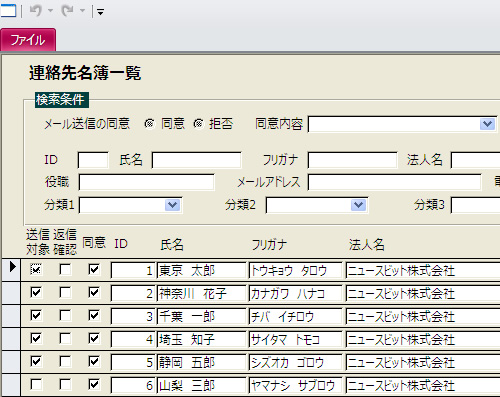Toggle 返信確認 checkbox for 千葉 一郎
Screen dimensions: 500x397
coord(65,315)
